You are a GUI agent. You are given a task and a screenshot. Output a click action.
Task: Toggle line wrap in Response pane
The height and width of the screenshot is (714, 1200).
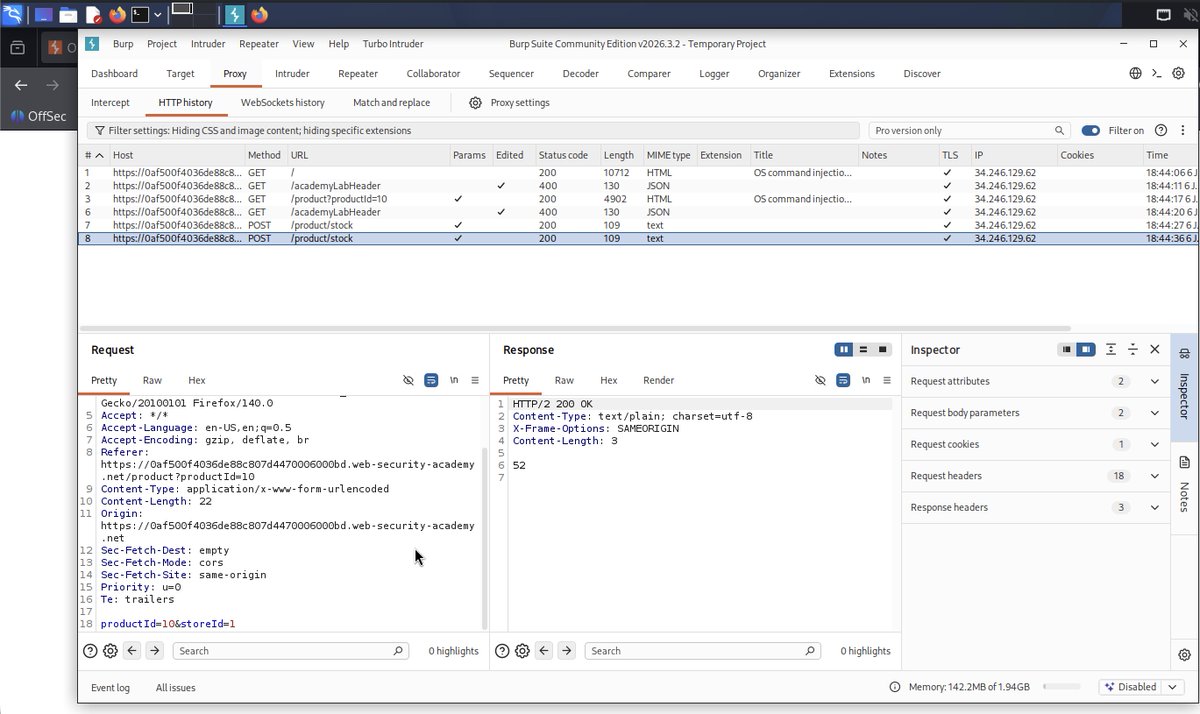(843, 380)
